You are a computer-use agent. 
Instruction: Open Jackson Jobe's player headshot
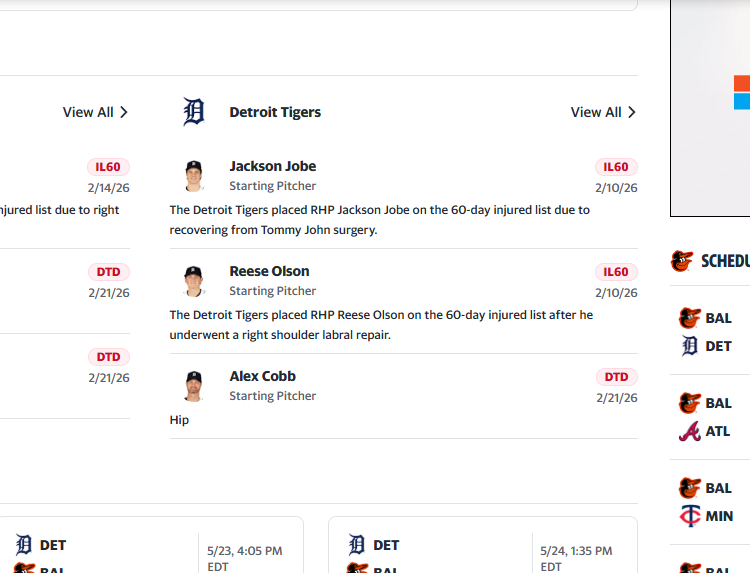click(x=194, y=176)
